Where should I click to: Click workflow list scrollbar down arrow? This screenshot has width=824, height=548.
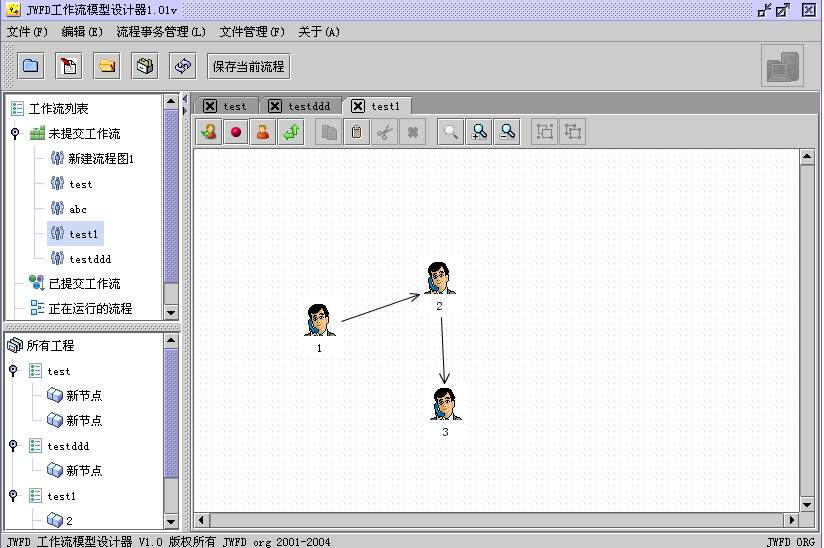tap(171, 312)
